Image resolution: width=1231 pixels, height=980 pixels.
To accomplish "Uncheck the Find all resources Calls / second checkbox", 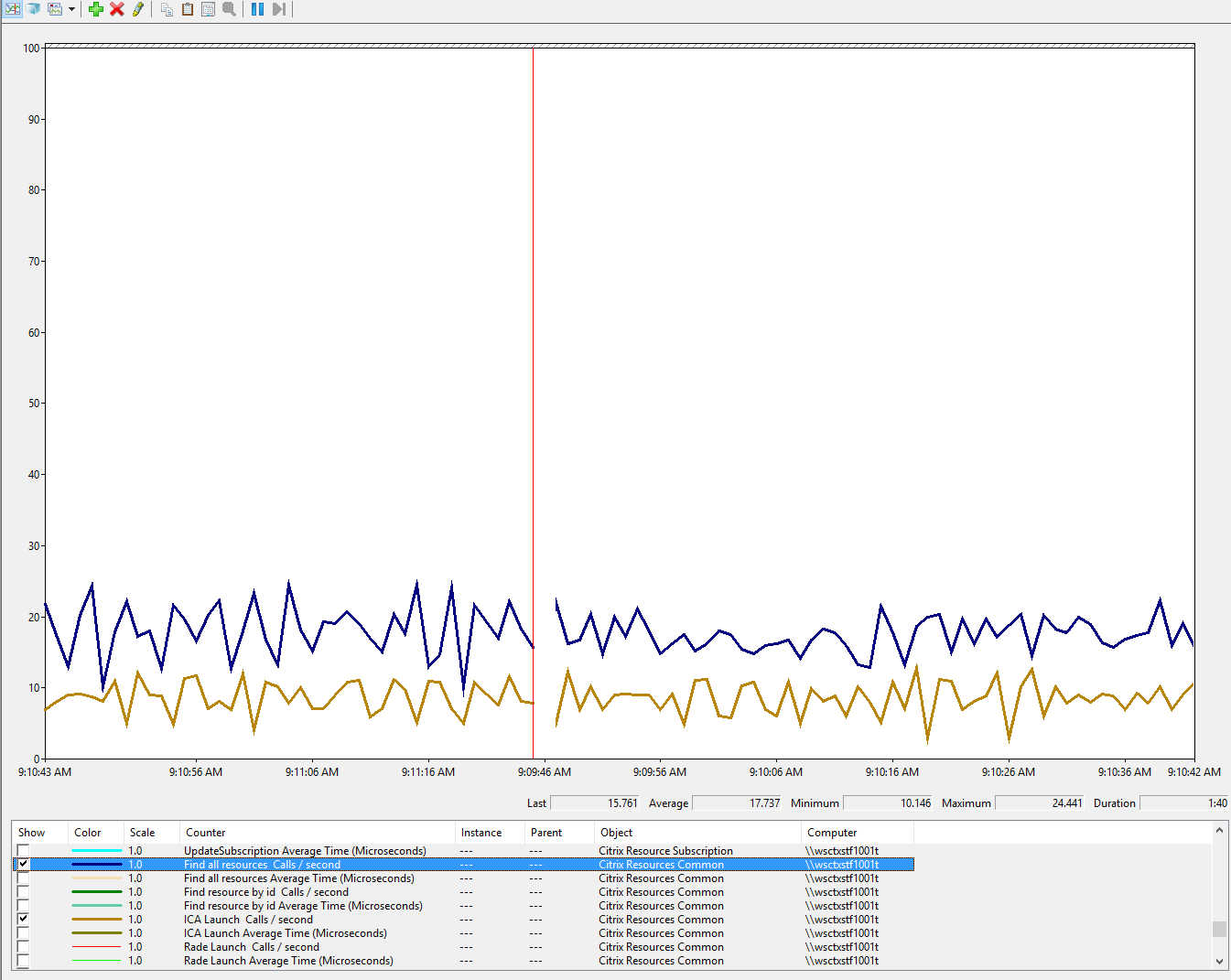I will tap(24, 864).
